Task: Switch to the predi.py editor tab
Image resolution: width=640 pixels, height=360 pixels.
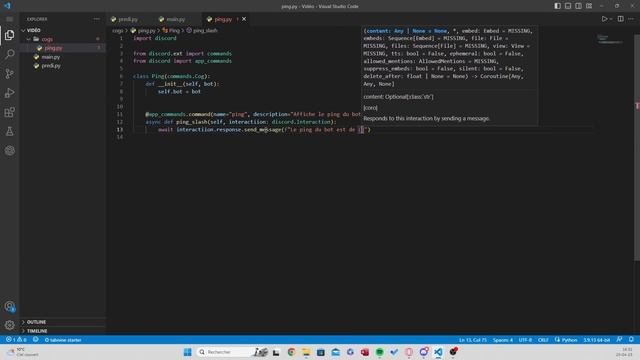Action: tap(128, 19)
